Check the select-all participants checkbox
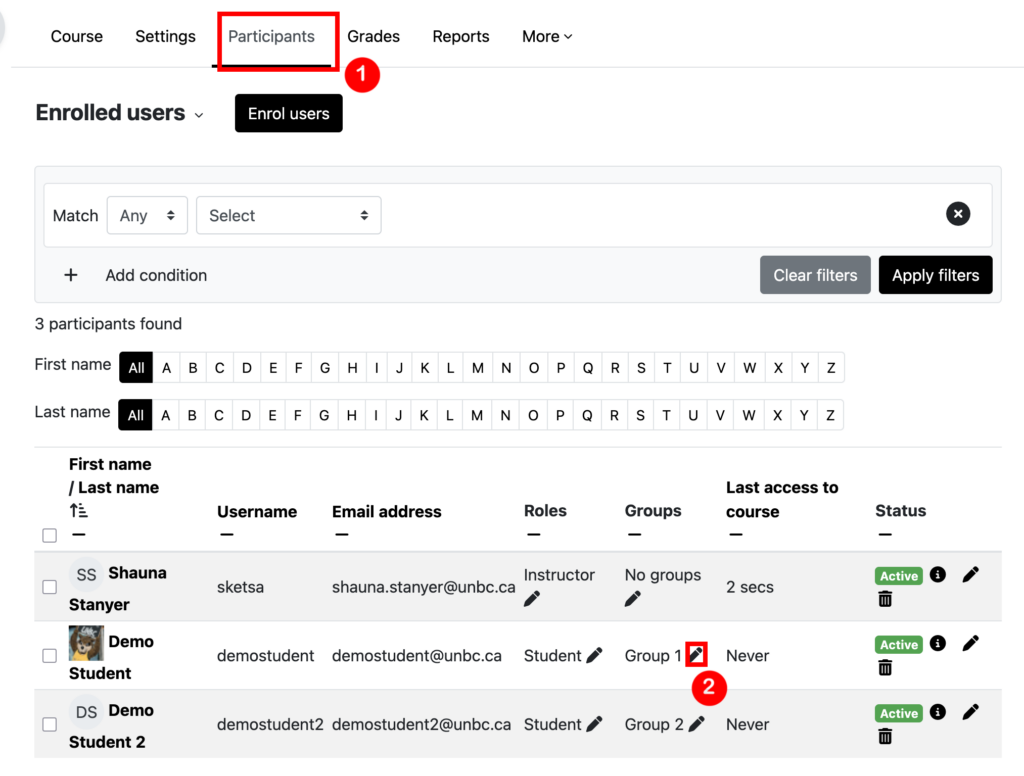Image resolution: width=1024 pixels, height=776 pixels. click(50, 536)
